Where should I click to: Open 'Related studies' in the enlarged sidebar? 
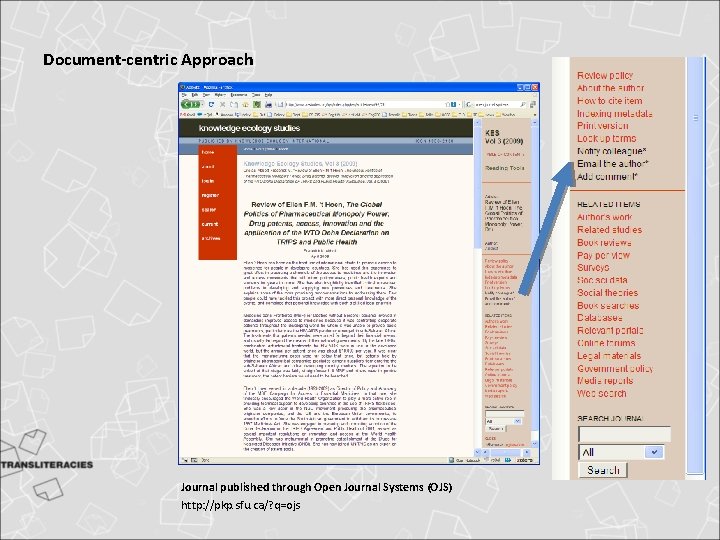[609, 230]
